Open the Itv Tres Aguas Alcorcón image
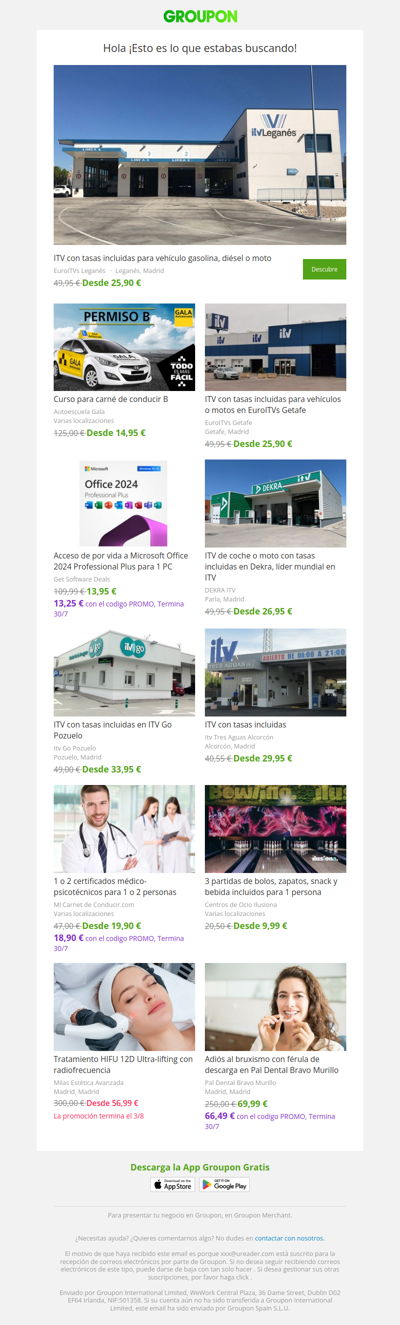 pyautogui.click(x=275, y=672)
